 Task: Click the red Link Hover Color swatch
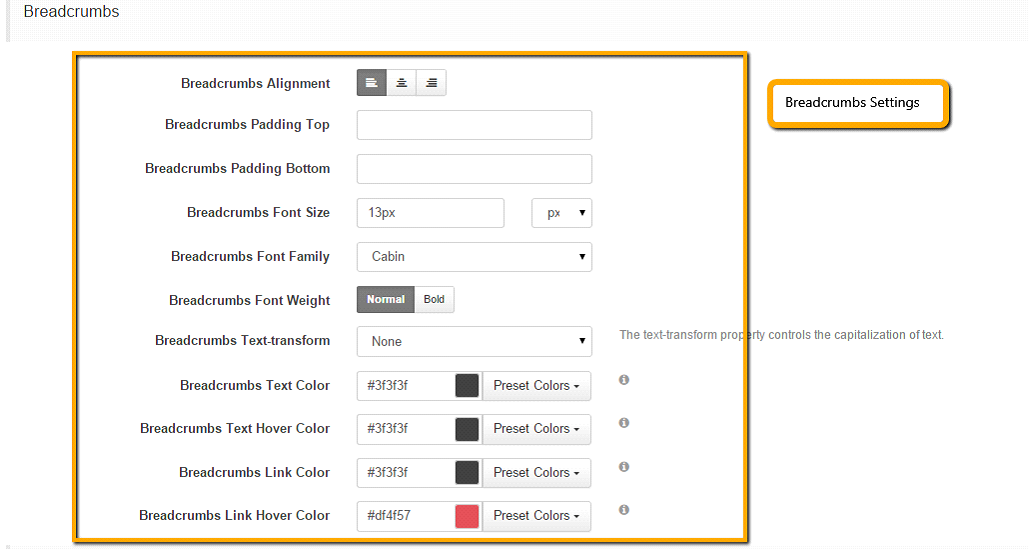467,516
